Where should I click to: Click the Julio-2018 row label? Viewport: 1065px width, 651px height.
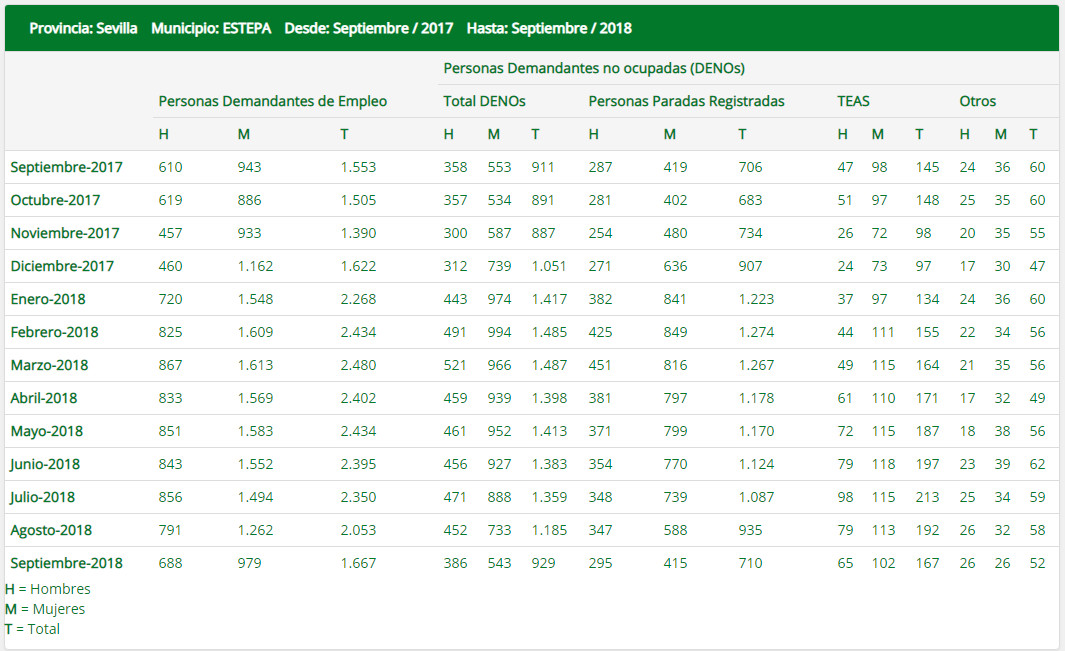[43, 497]
